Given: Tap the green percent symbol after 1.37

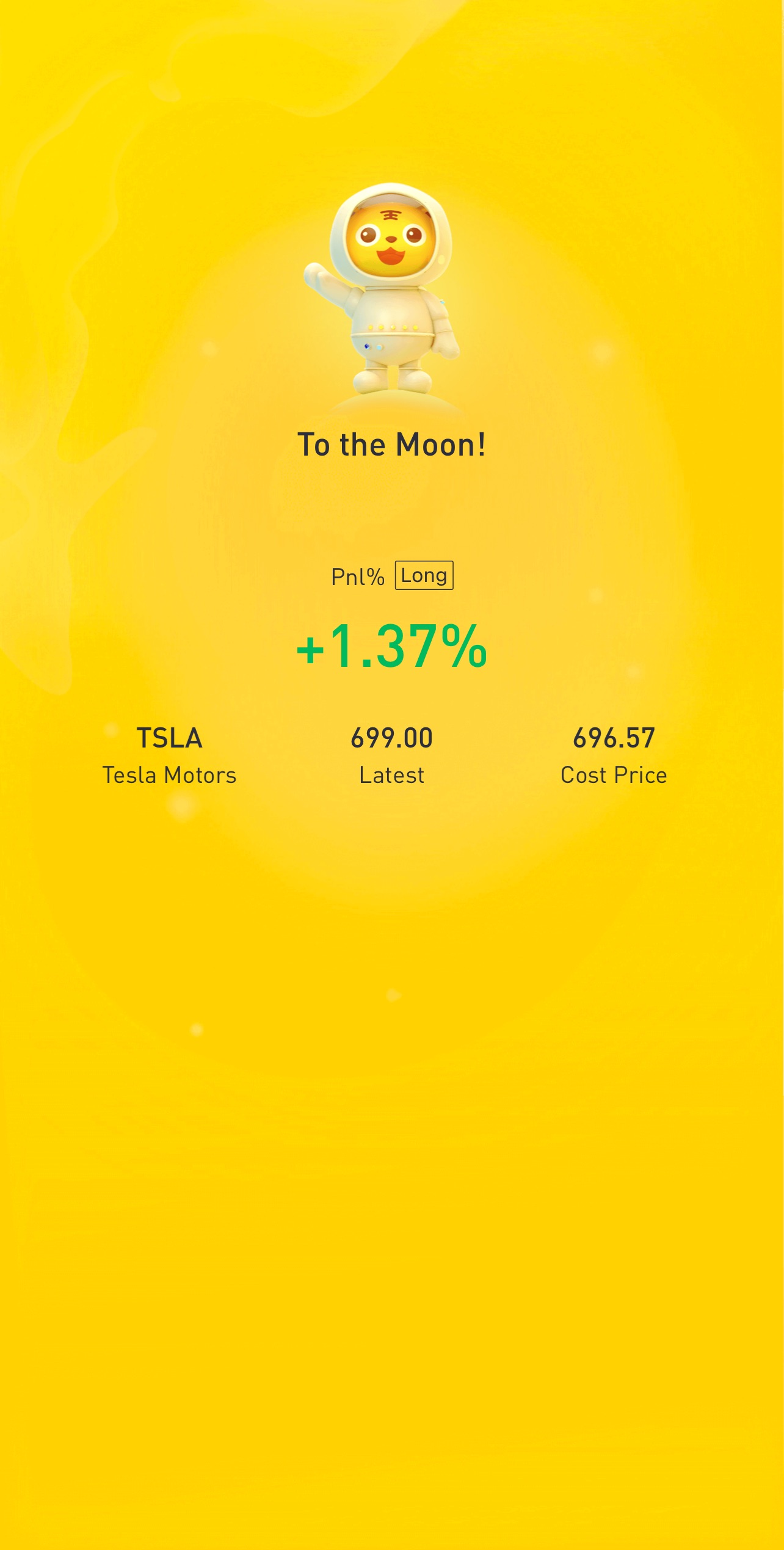Looking at the screenshot, I should 464,646.
